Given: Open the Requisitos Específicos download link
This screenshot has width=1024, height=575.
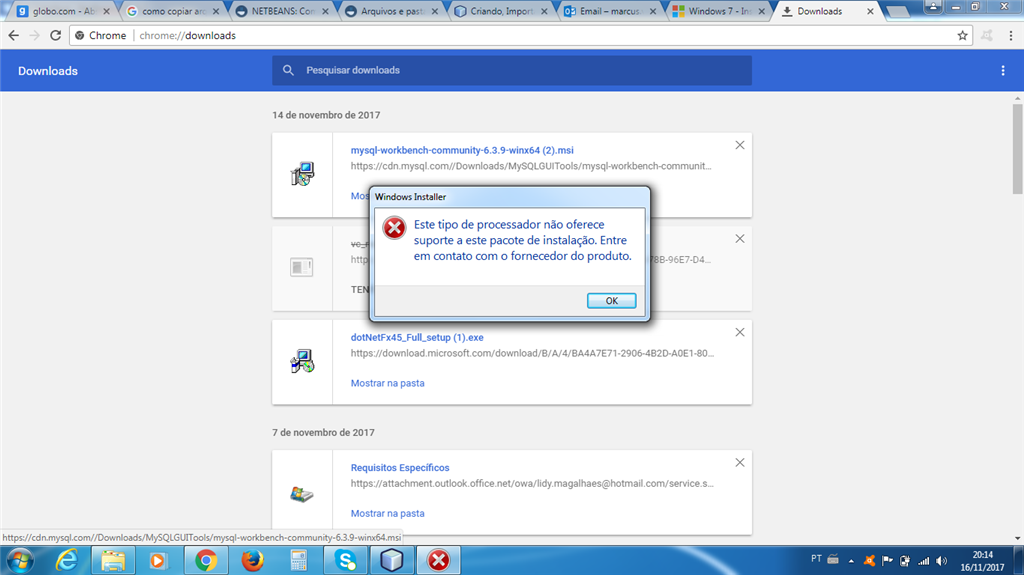Looking at the screenshot, I should [400, 468].
